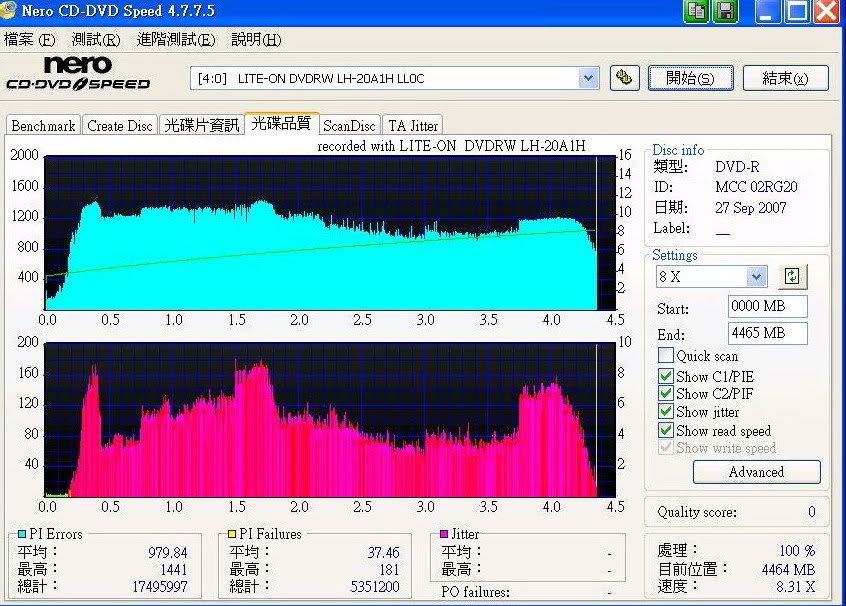
Task: Click the PI Failures maximum "181"
Action: coord(388,569)
